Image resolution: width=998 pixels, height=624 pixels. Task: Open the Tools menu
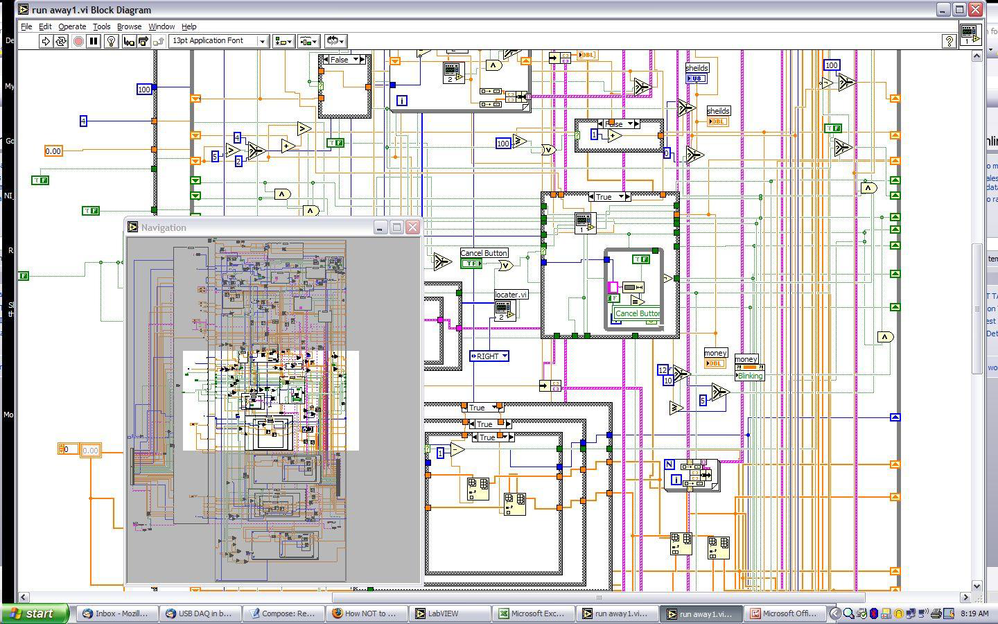pyautogui.click(x=102, y=26)
